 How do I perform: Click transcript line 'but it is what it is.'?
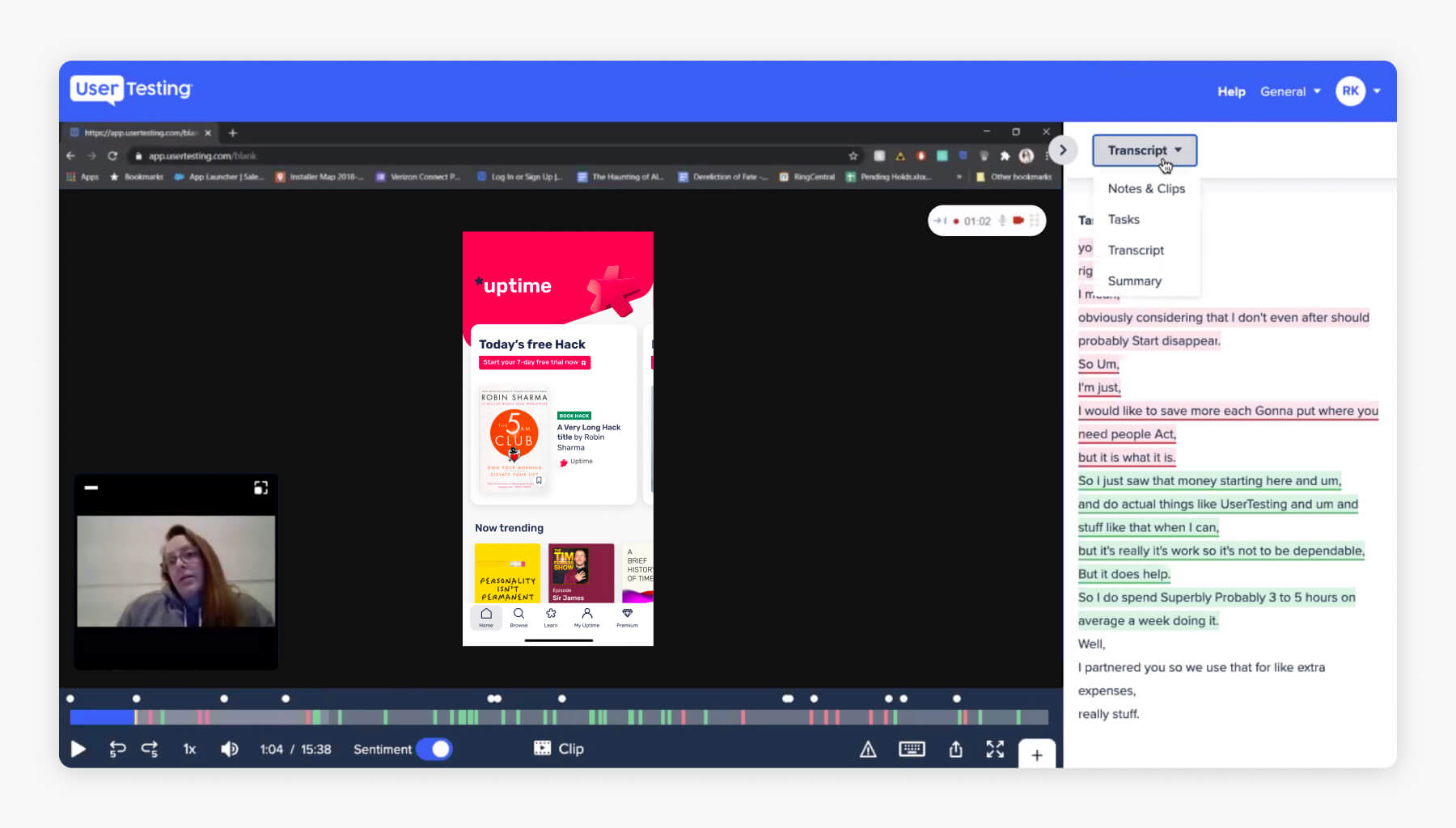point(1127,457)
